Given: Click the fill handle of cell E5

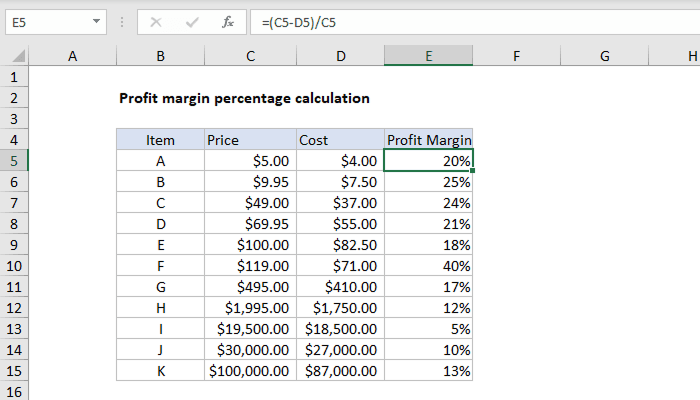Looking at the screenshot, I should click(x=473, y=171).
